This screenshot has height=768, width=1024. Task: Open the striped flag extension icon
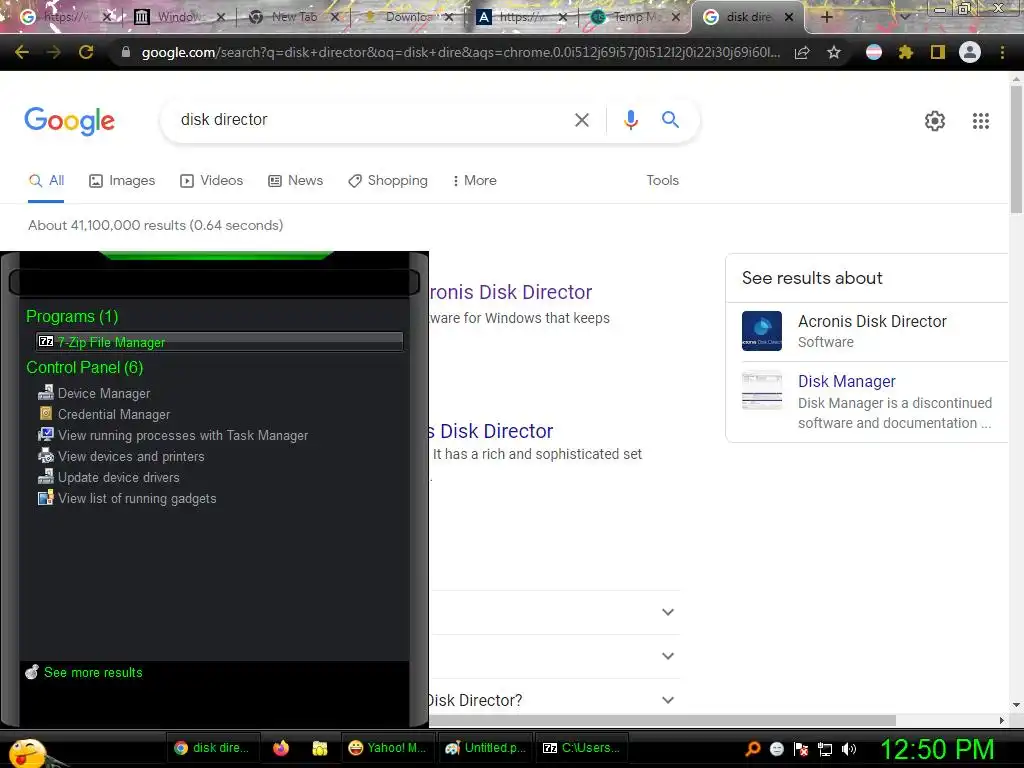pyautogui.click(x=874, y=52)
